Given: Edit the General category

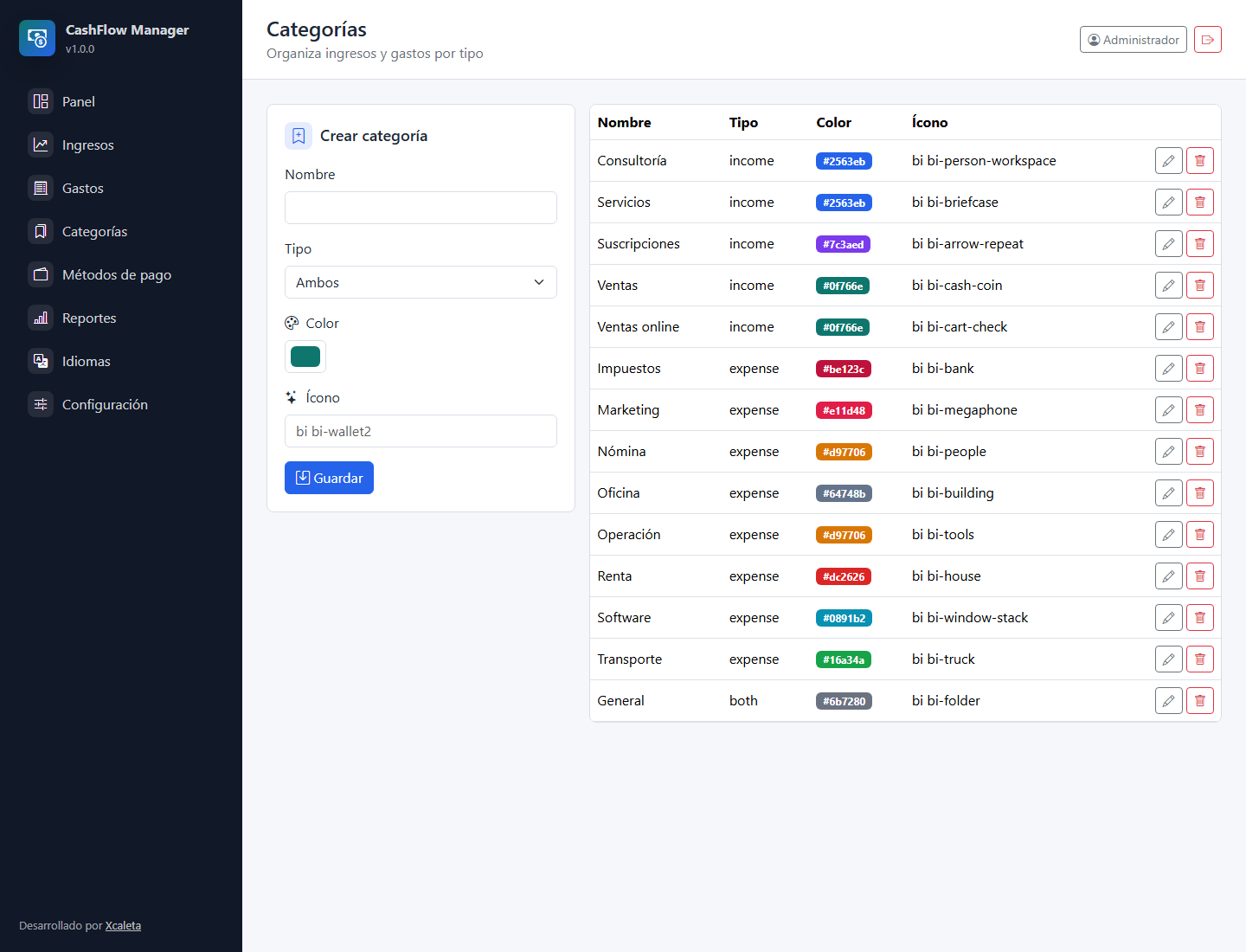Looking at the screenshot, I should point(1168,701).
